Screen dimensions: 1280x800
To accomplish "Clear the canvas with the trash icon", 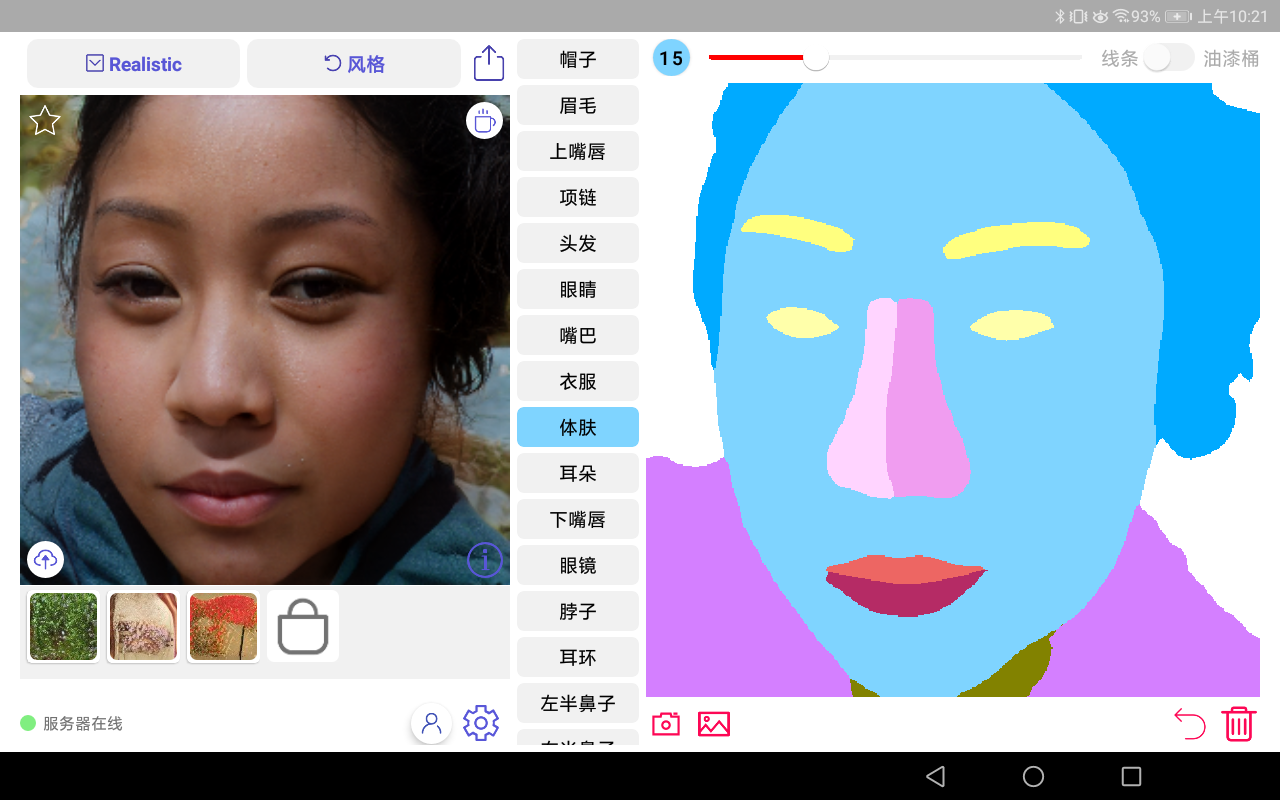I will tap(1239, 723).
